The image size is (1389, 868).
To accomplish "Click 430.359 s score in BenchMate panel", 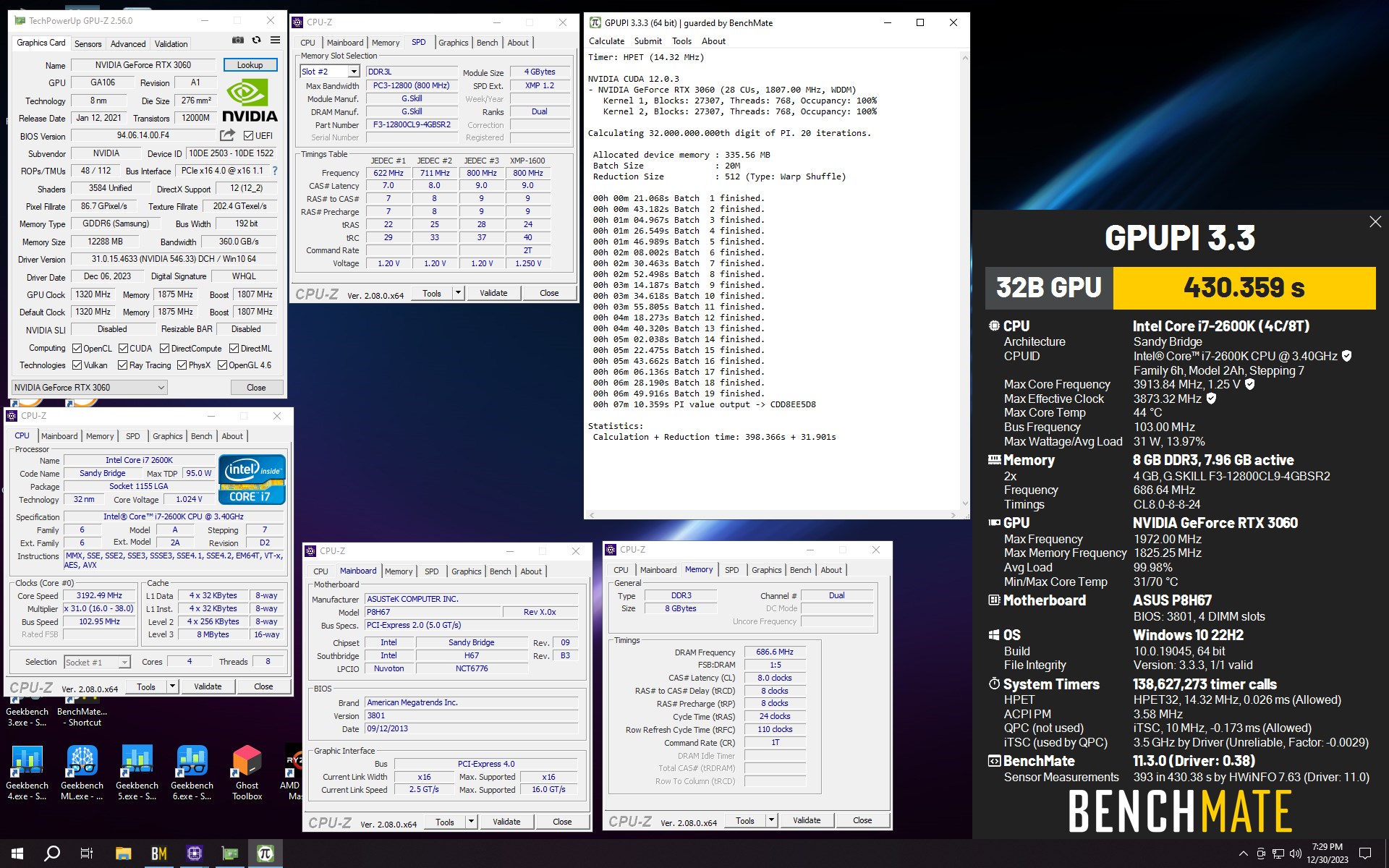I will [x=1244, y=288].
